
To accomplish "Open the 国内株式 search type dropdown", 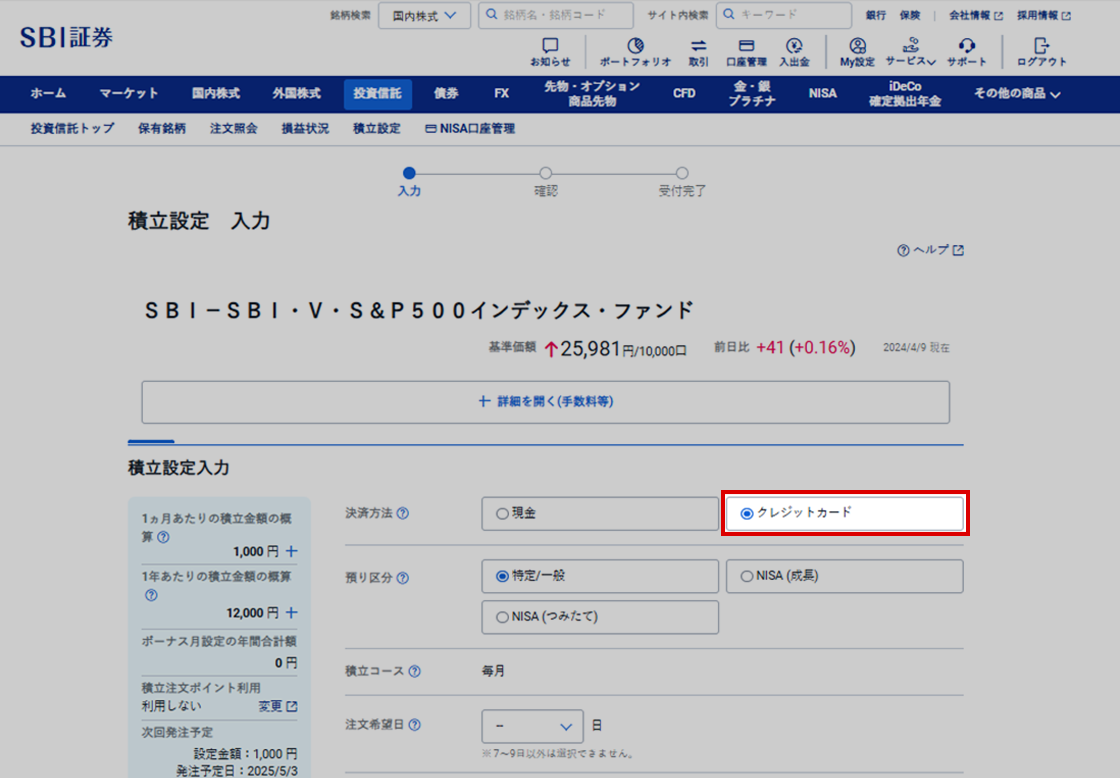I will 424,16.
